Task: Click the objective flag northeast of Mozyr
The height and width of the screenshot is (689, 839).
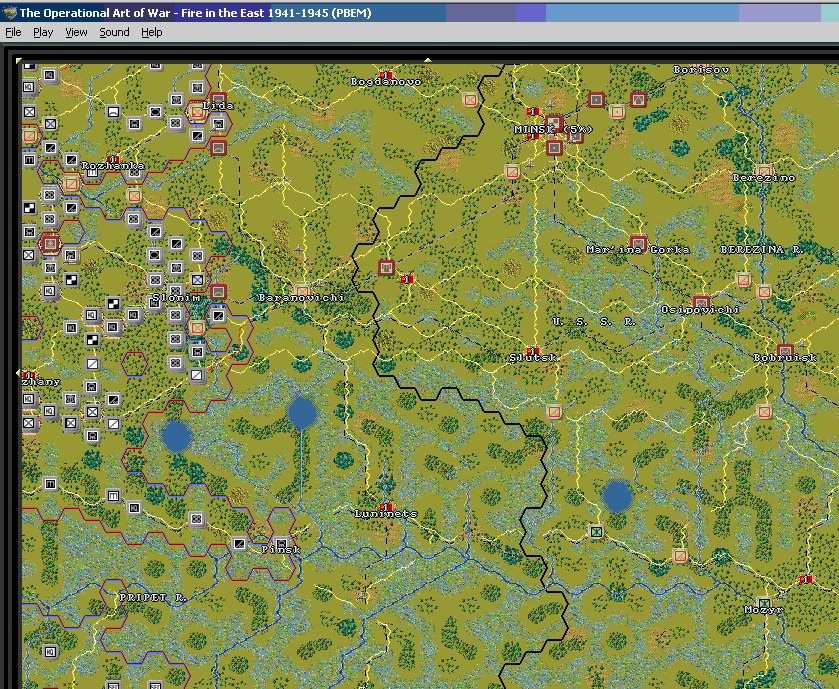Action: coord(806,579)
